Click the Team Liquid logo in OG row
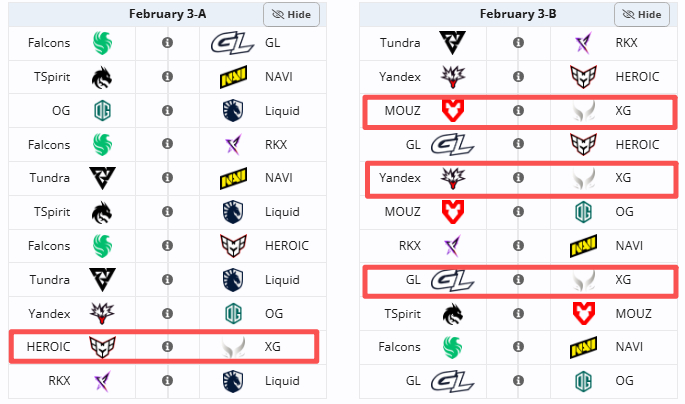This screenshot has height=404, width=685. (233, 110)
